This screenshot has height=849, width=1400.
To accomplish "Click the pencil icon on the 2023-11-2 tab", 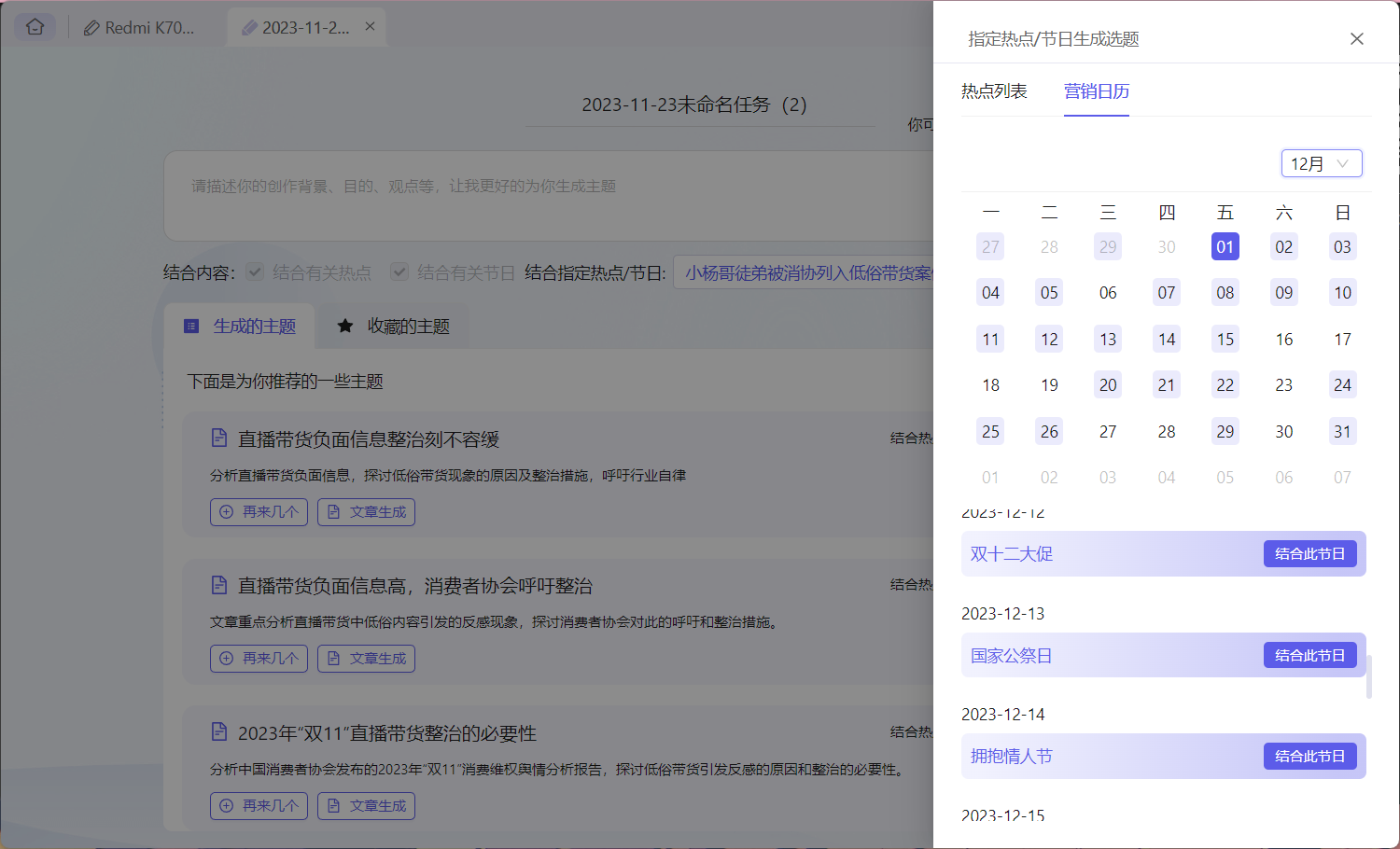I will (x=248, y=26).
